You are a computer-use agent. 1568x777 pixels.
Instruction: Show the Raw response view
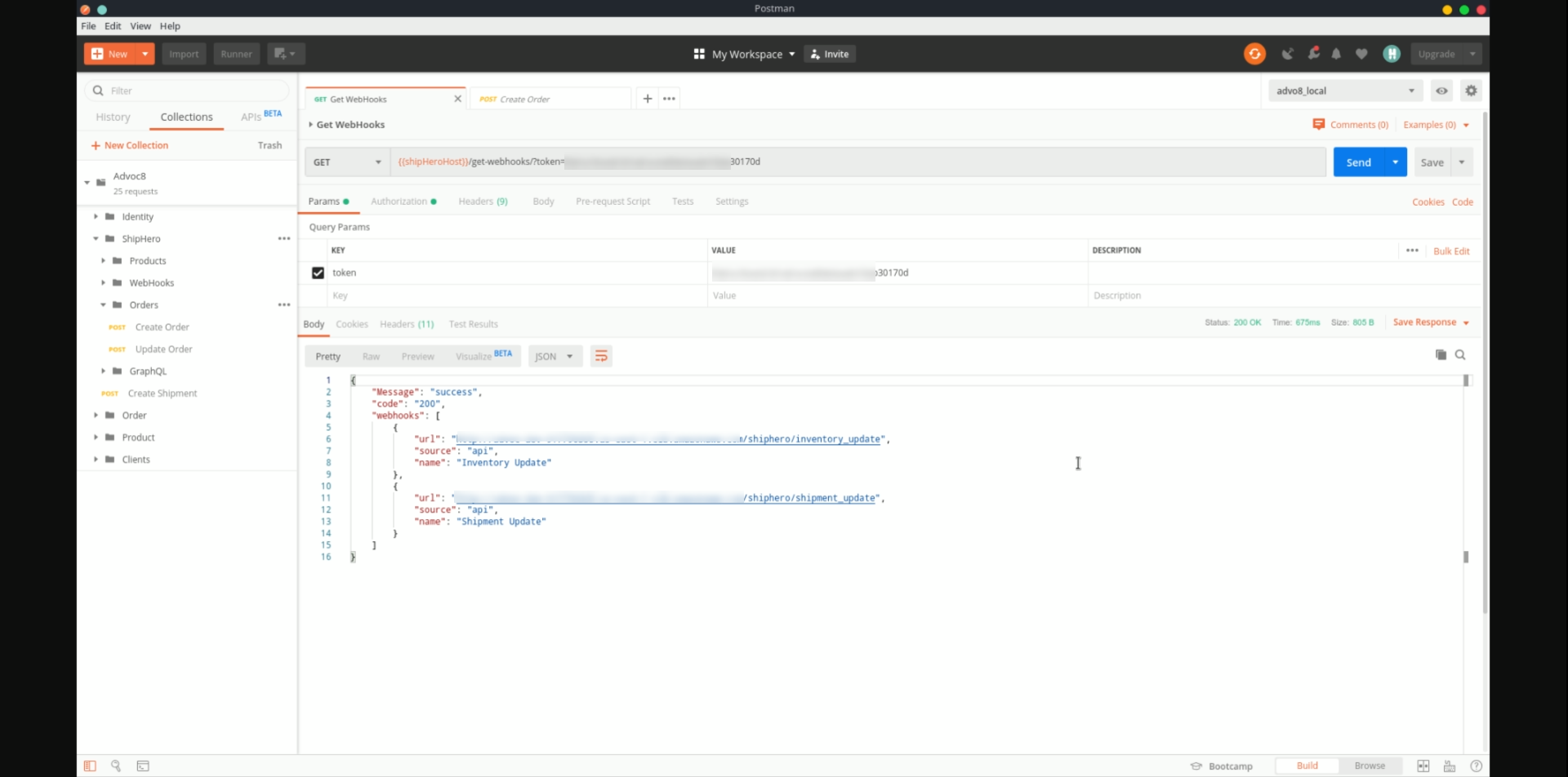(x=371, y=356)
